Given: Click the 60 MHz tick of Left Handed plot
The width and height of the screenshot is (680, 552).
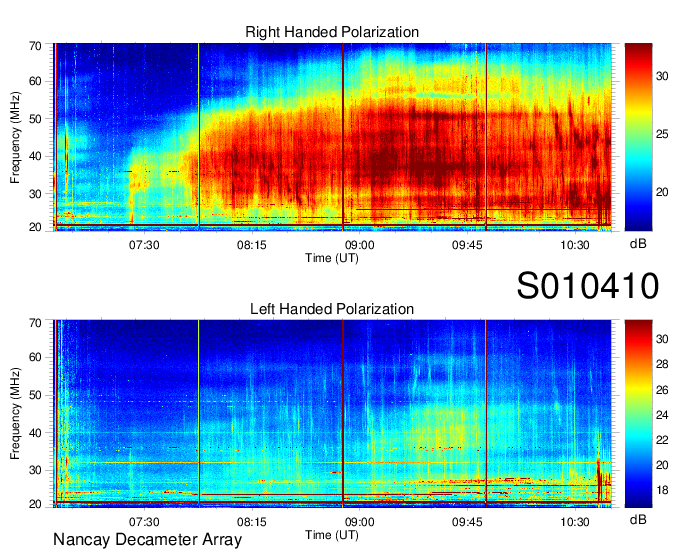Looking at the screenshot, I should 35,357.
